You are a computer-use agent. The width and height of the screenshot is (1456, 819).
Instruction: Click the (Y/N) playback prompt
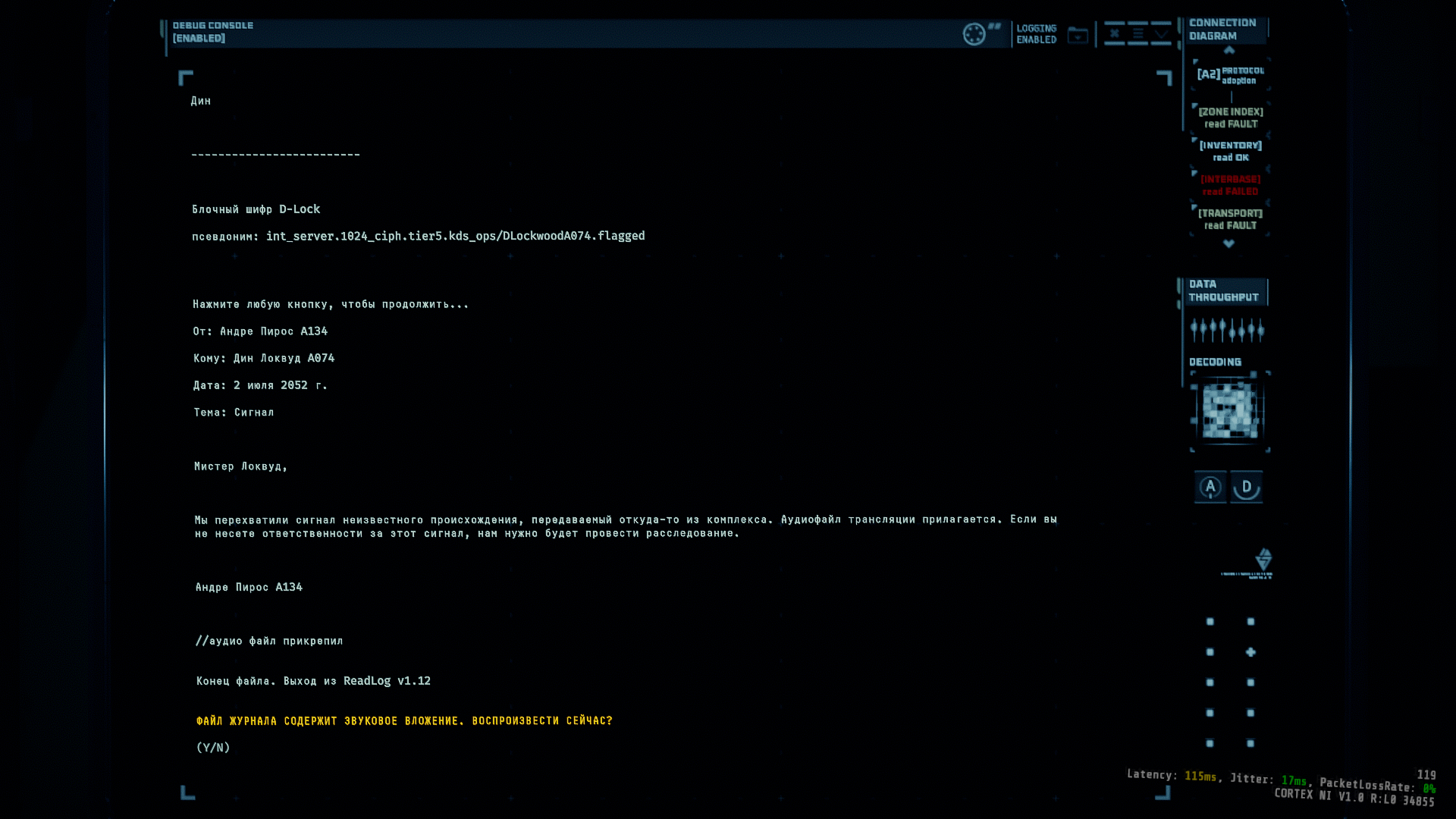click(x=213, y=748)
